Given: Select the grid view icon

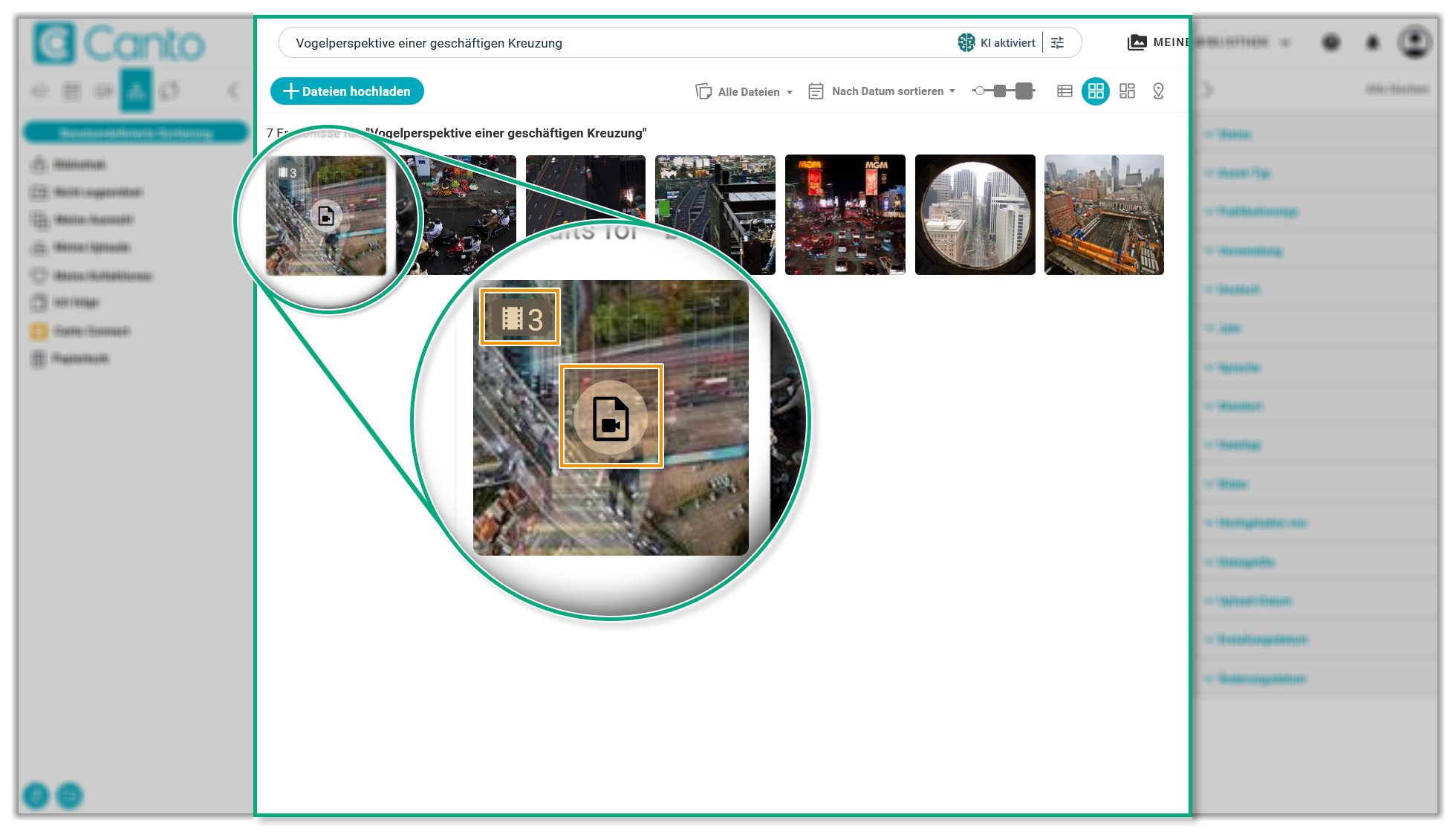Looking at the screenshot, I should coord(1096,91).
